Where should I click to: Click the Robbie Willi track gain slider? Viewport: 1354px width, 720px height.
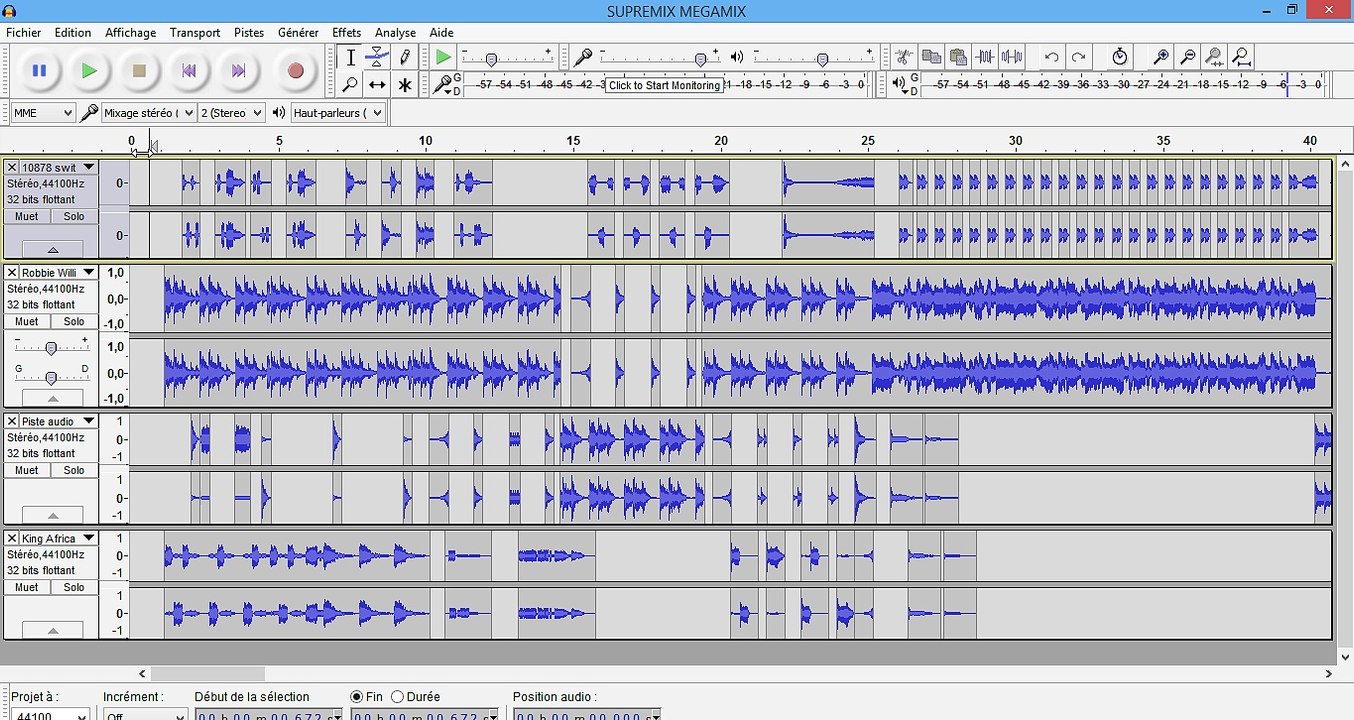coord(51,346)
